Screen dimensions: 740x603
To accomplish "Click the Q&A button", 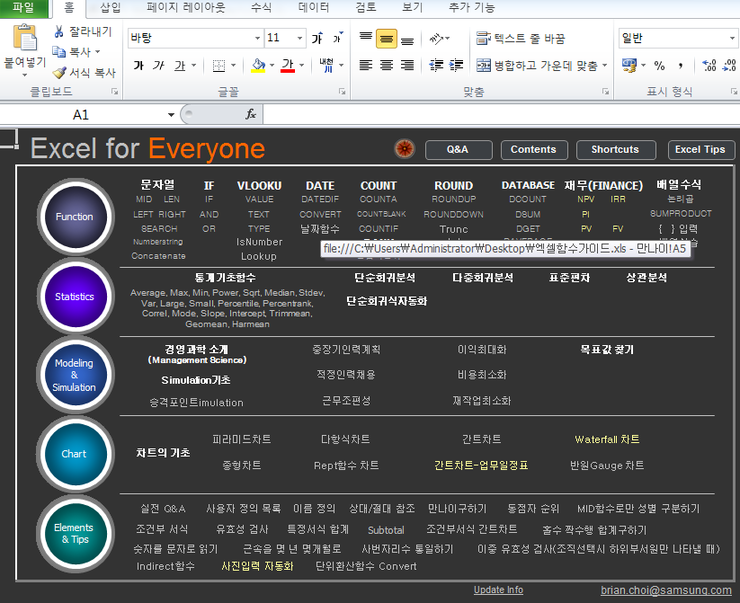I will click(458, 150).
